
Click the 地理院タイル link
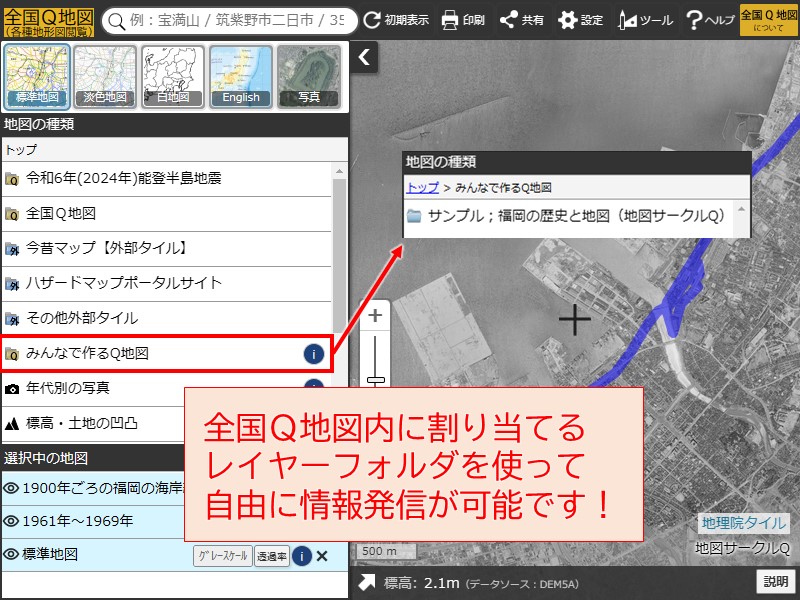[x=743, y=523]
